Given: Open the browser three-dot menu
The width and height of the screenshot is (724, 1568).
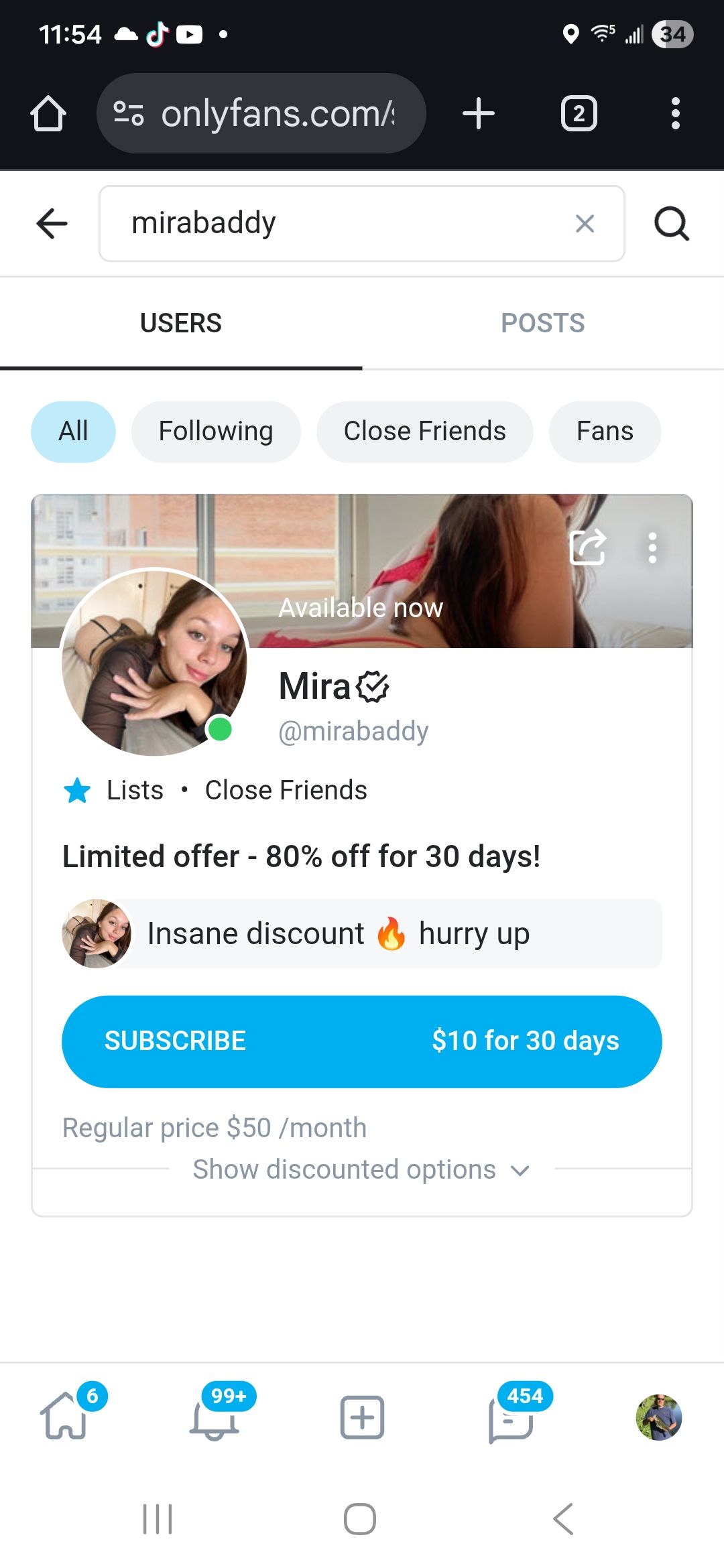Looking at the screenshot, I should (x=675, y=113).
